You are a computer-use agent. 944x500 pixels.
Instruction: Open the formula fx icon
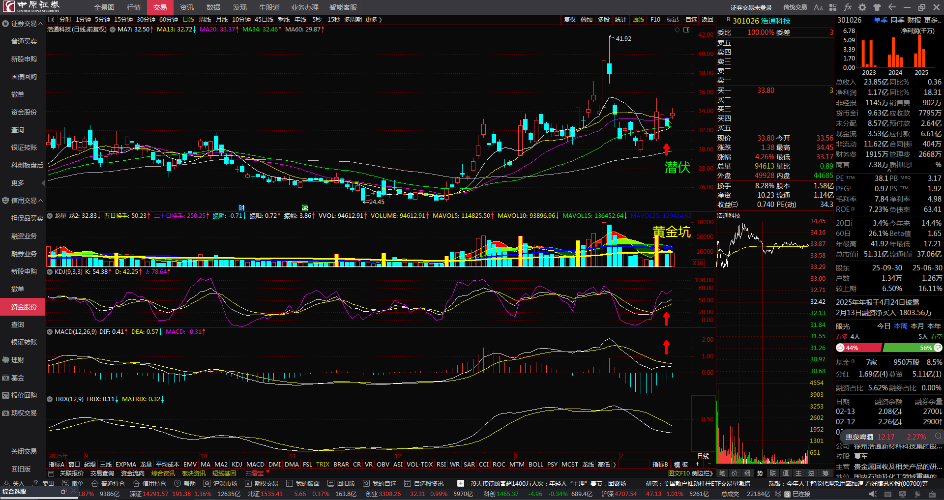tap(847, 7)
